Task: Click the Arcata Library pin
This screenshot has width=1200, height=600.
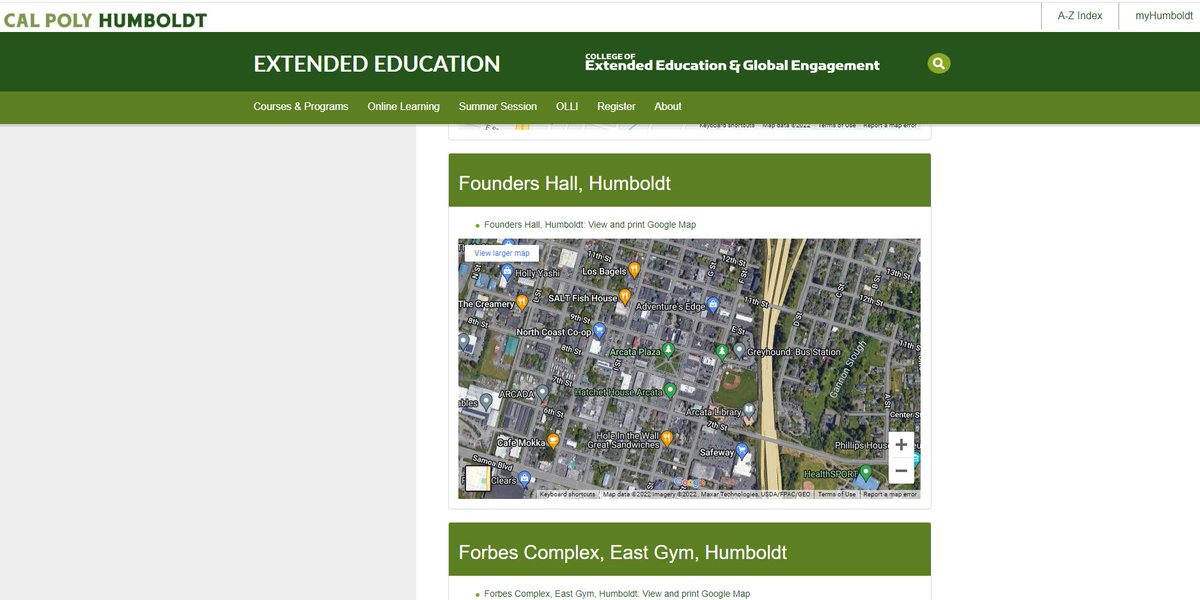Action: coord(749,410)
